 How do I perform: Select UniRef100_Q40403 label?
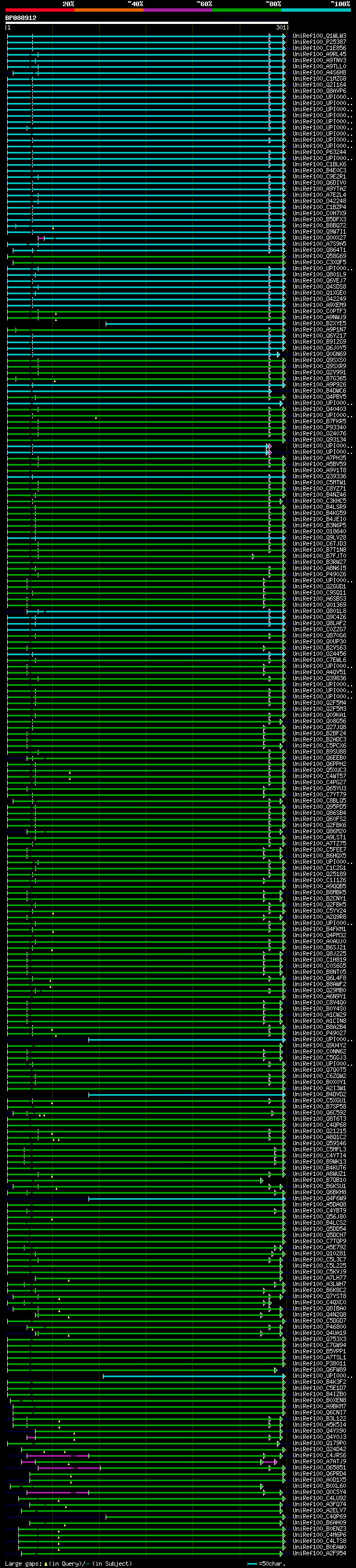pos(319,409)
